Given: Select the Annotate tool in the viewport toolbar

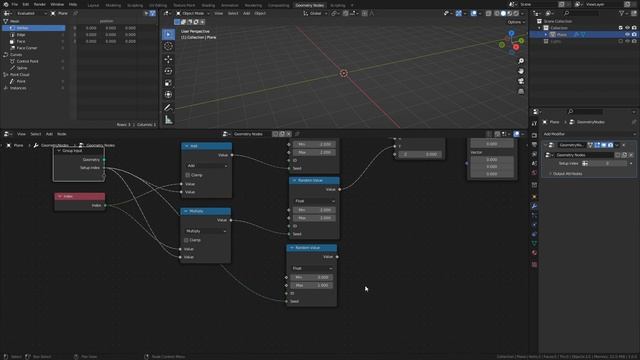Looking at the screenshot, I should [168, 108].
